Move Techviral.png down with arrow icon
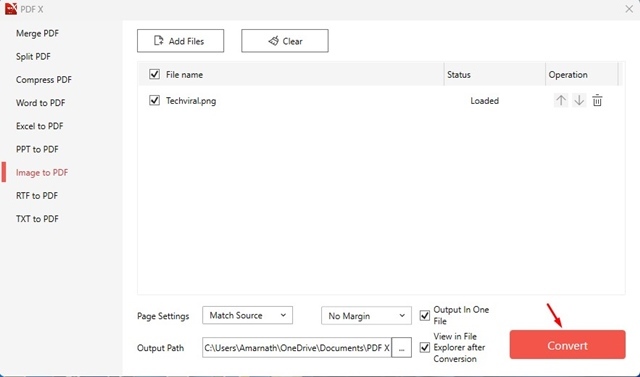Screen dimensions: 640x377 tap(579, 100)
